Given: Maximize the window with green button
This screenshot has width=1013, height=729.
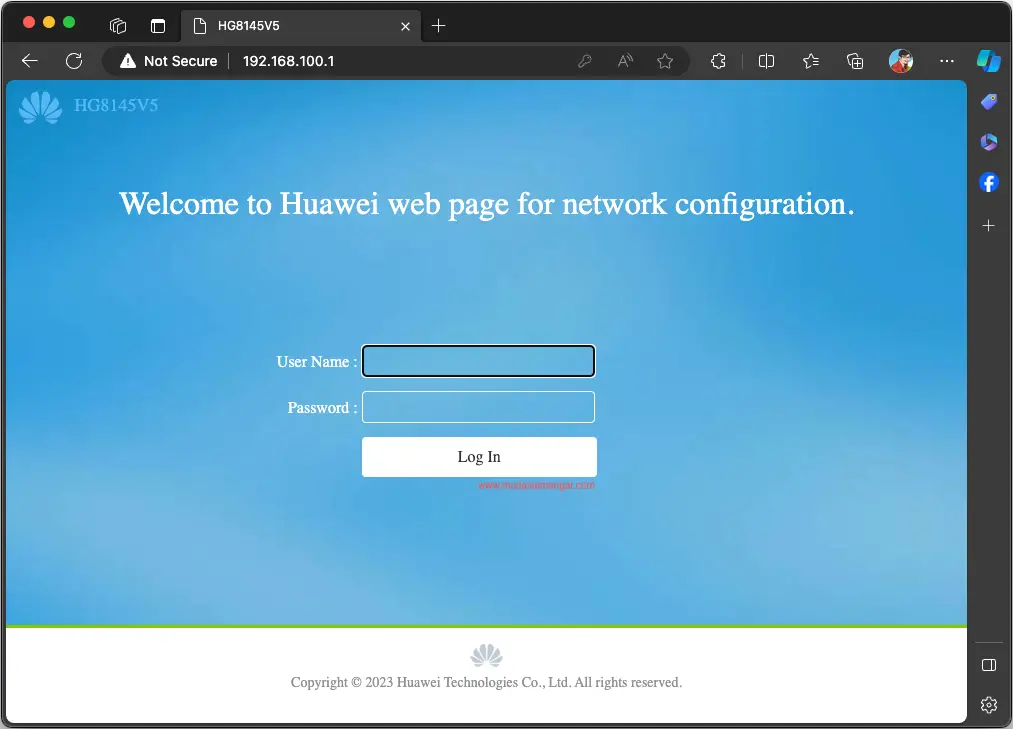Looking at the screenshot, I should click(x=69, y=23).
